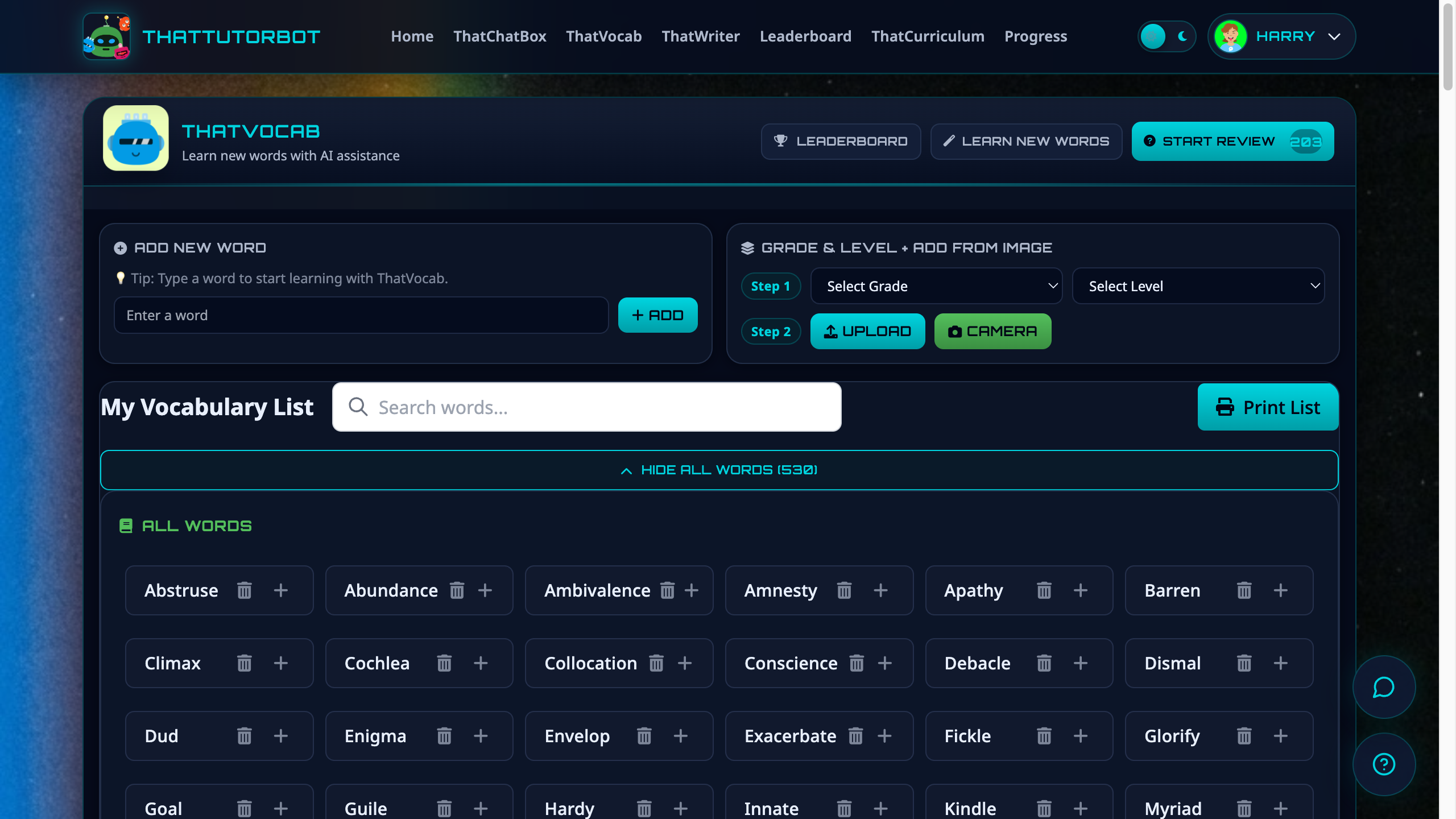Delete the word Barren
The width and height of the screenshot is (1456, 819).
click(x=1244, y=590)
